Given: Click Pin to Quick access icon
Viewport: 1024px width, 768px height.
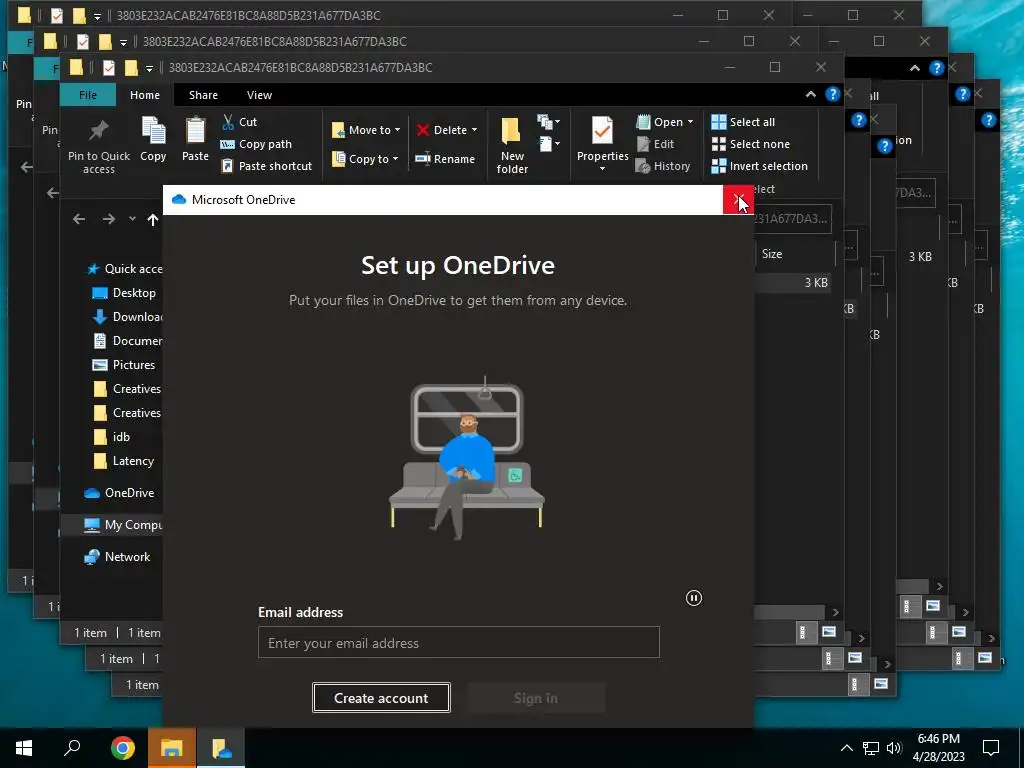Looking at the screenshot, I should pyautogui.click(x=99, y=131).
